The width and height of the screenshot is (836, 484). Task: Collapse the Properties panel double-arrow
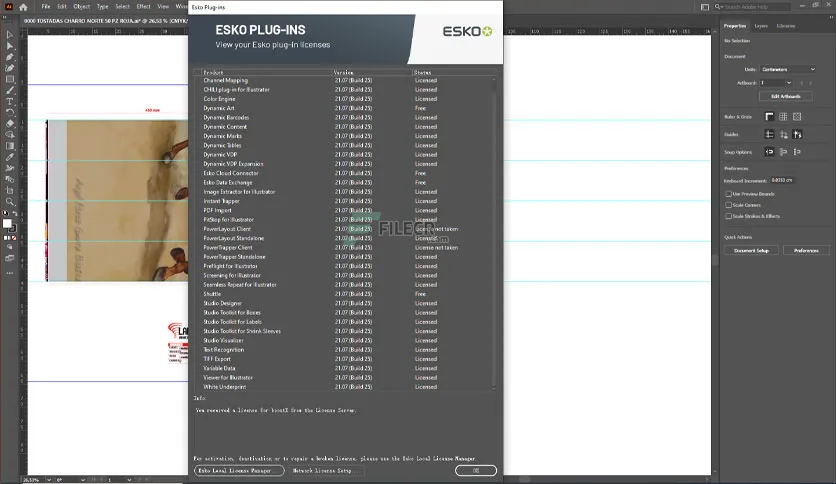(x=831, y=17)
